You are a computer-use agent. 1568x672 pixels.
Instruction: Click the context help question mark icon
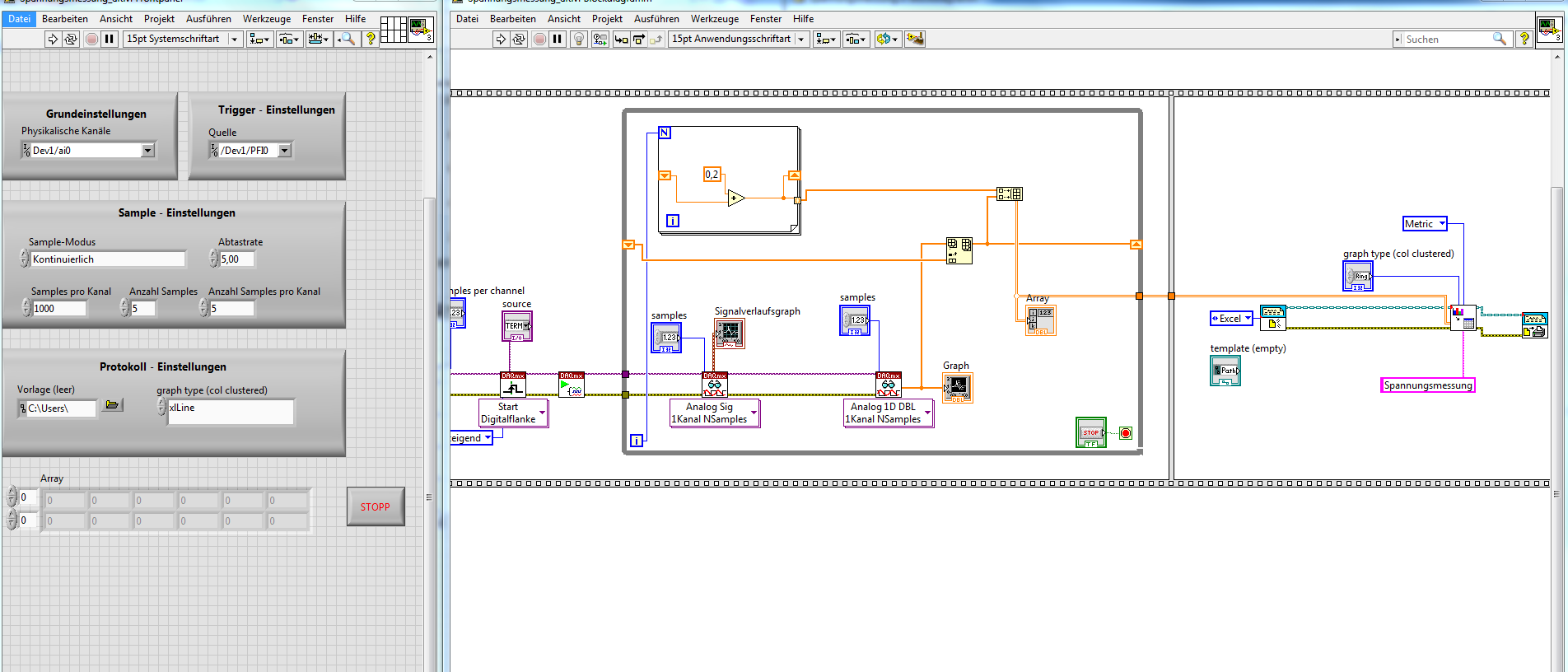[x=1524, y=39]
